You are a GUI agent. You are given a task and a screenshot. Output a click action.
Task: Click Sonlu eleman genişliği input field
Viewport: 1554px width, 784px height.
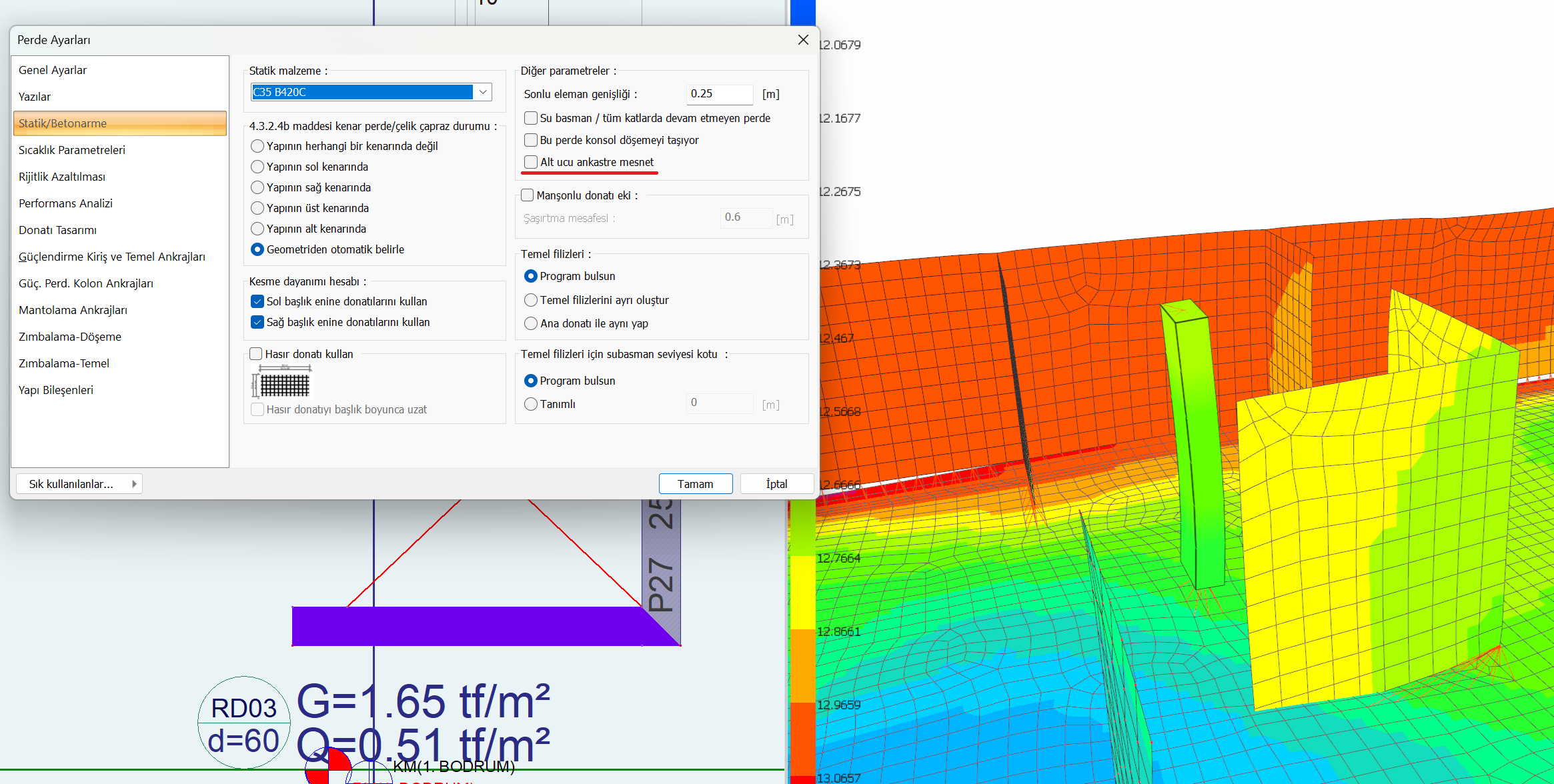pos(718,94)
